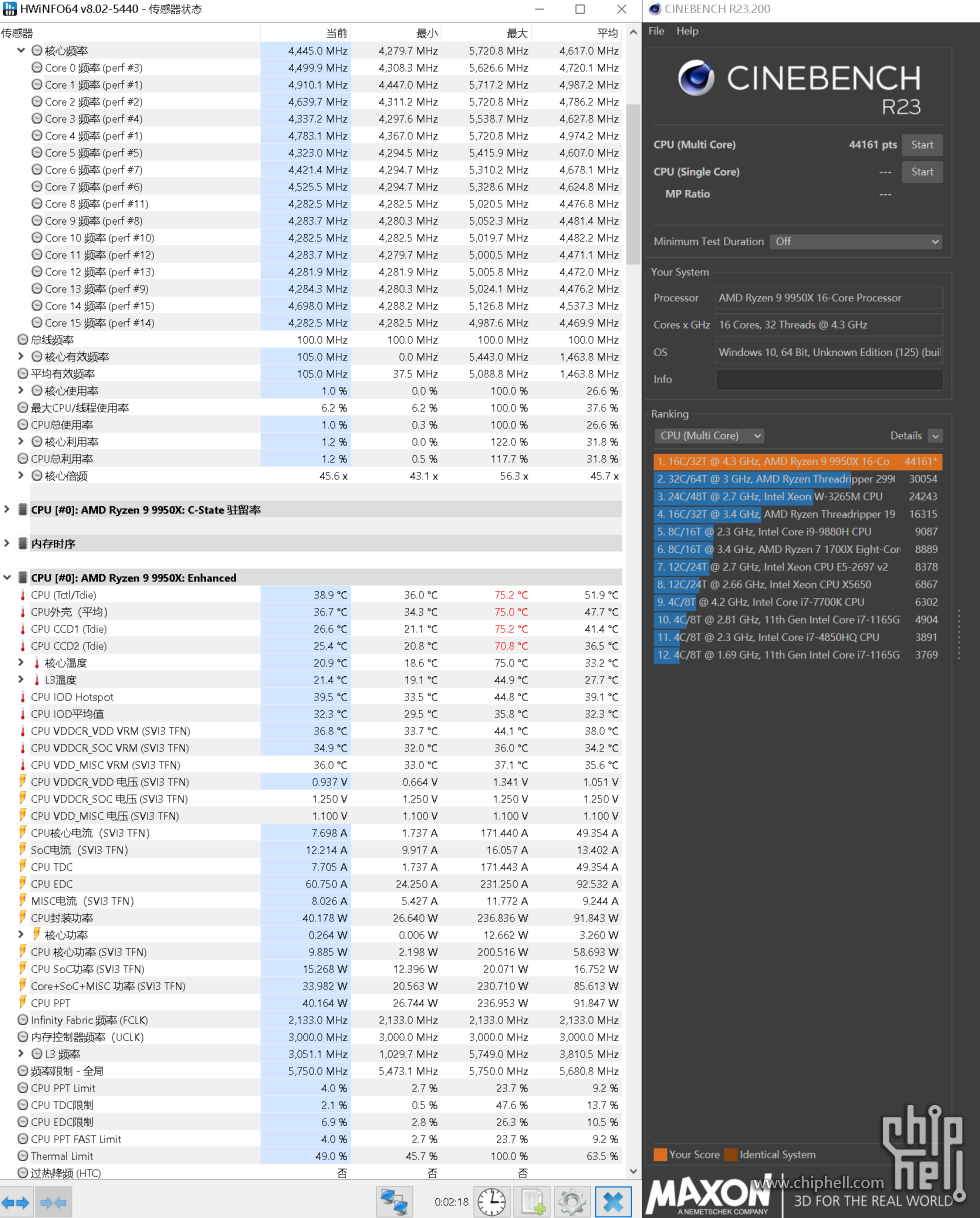Image resolution: width=980 pixels, height=1218 pixels.
Task: Open sensor settings gear icon
Action: click(572, 1201)
